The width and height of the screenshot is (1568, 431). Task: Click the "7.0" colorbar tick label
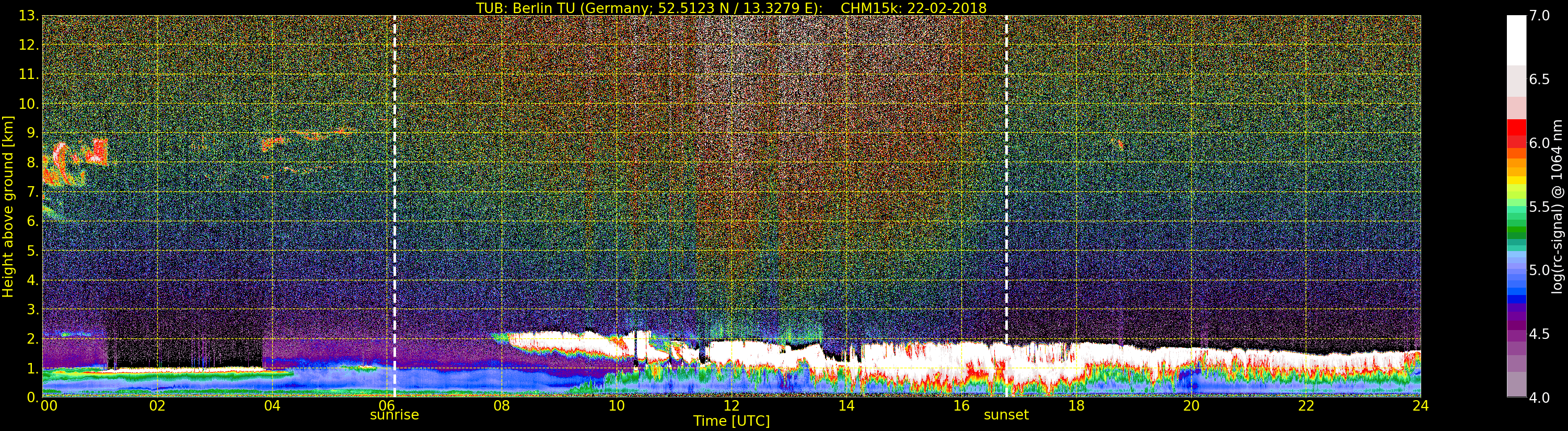click(1539, 16)
